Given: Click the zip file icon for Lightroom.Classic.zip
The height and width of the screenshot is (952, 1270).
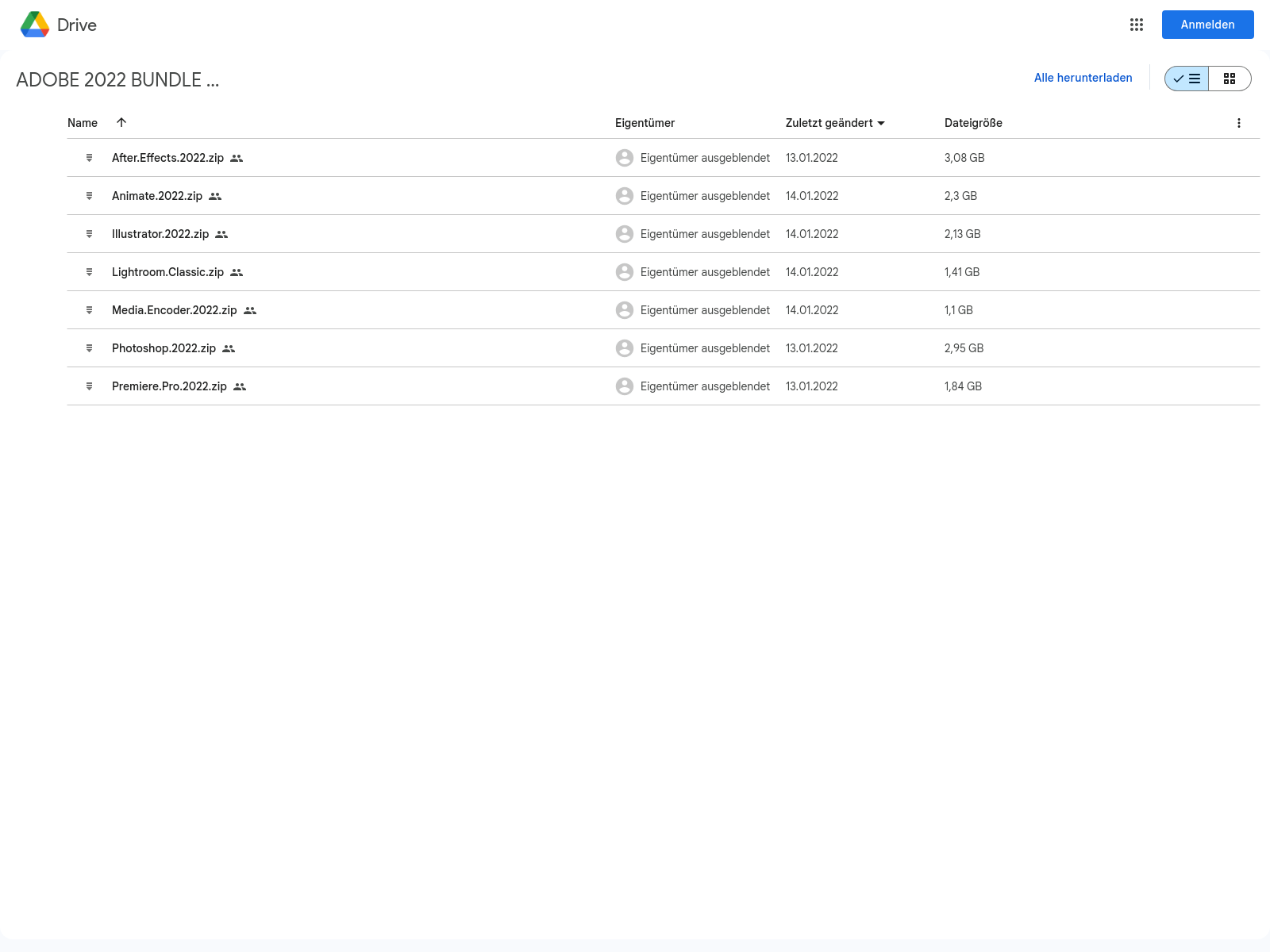Looking at the screenshot, I should tap(89, 272).
